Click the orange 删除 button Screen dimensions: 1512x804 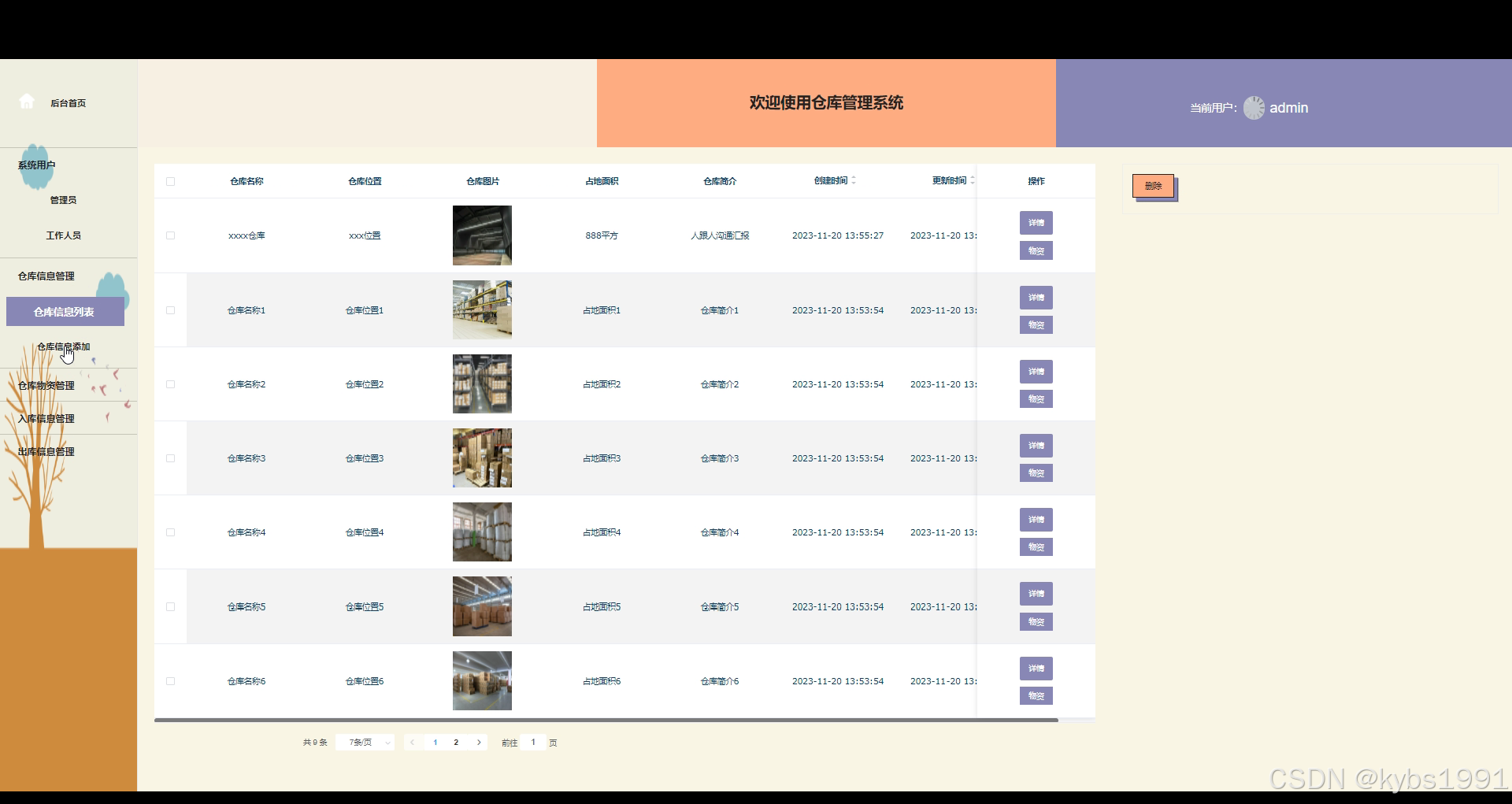pos(1153,186)
